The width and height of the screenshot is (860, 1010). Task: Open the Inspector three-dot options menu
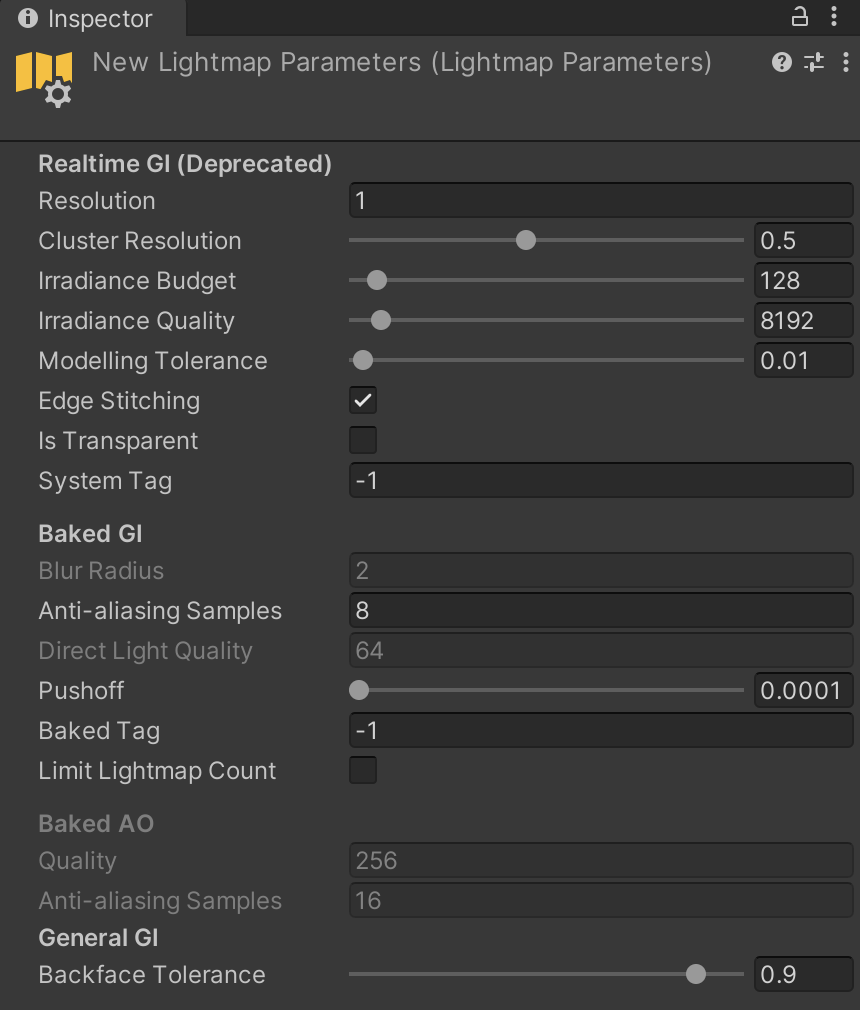tap(835, 16)
